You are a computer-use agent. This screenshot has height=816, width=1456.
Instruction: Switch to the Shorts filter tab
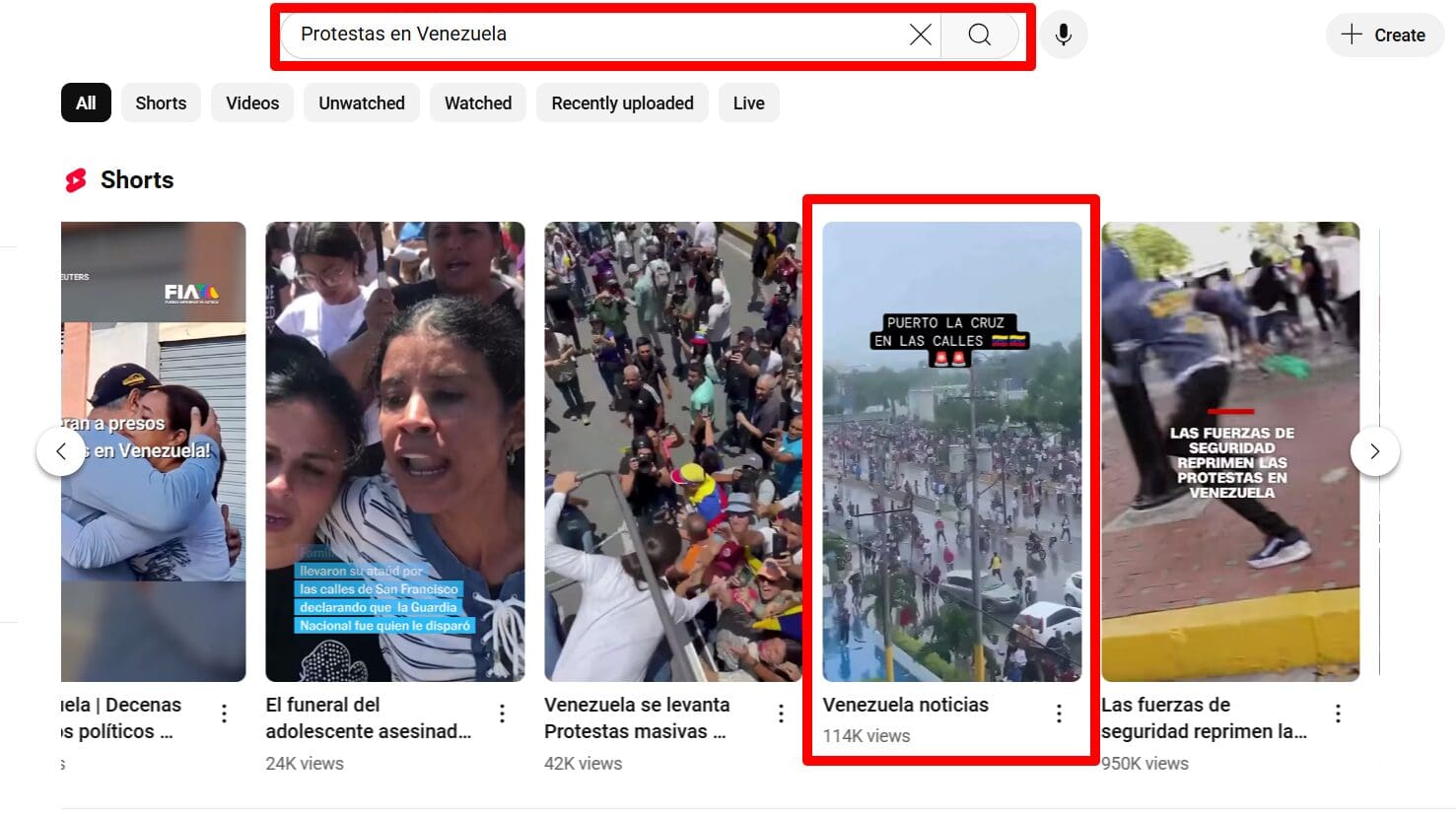click(x=161, y=102)
